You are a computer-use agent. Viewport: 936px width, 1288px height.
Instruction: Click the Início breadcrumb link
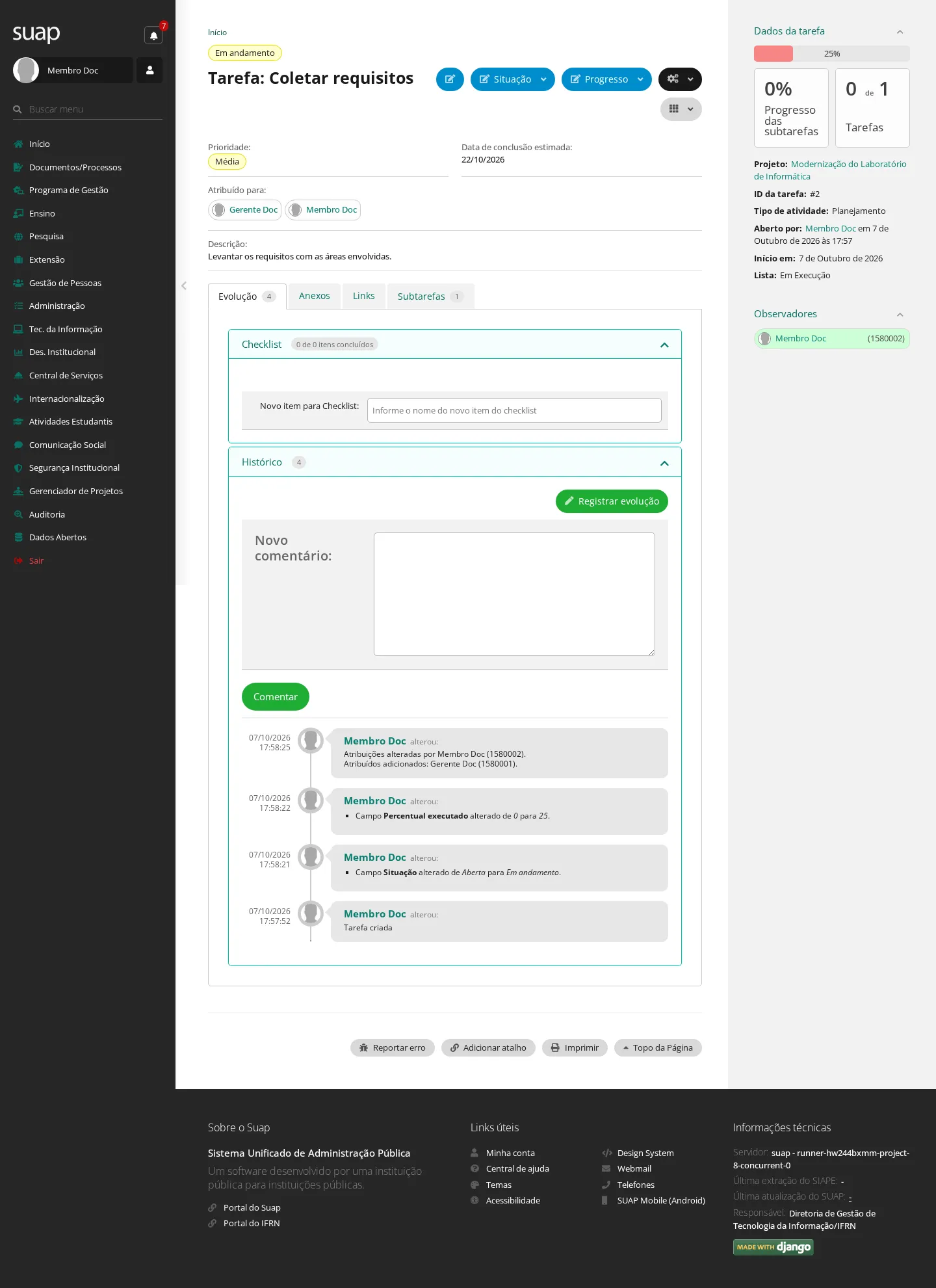[217, 33]
